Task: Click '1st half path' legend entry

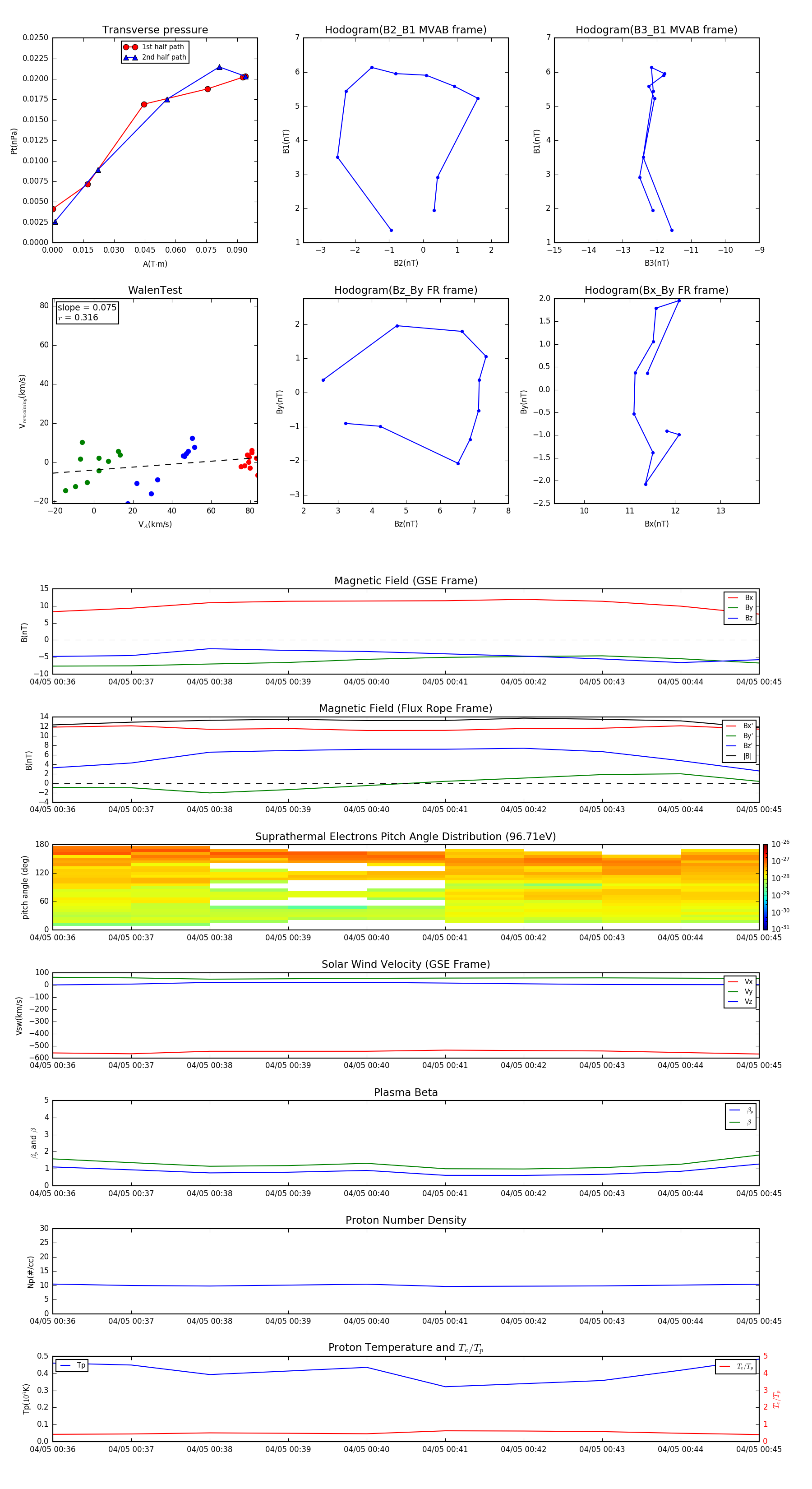Action: click(x=154, y=47)
